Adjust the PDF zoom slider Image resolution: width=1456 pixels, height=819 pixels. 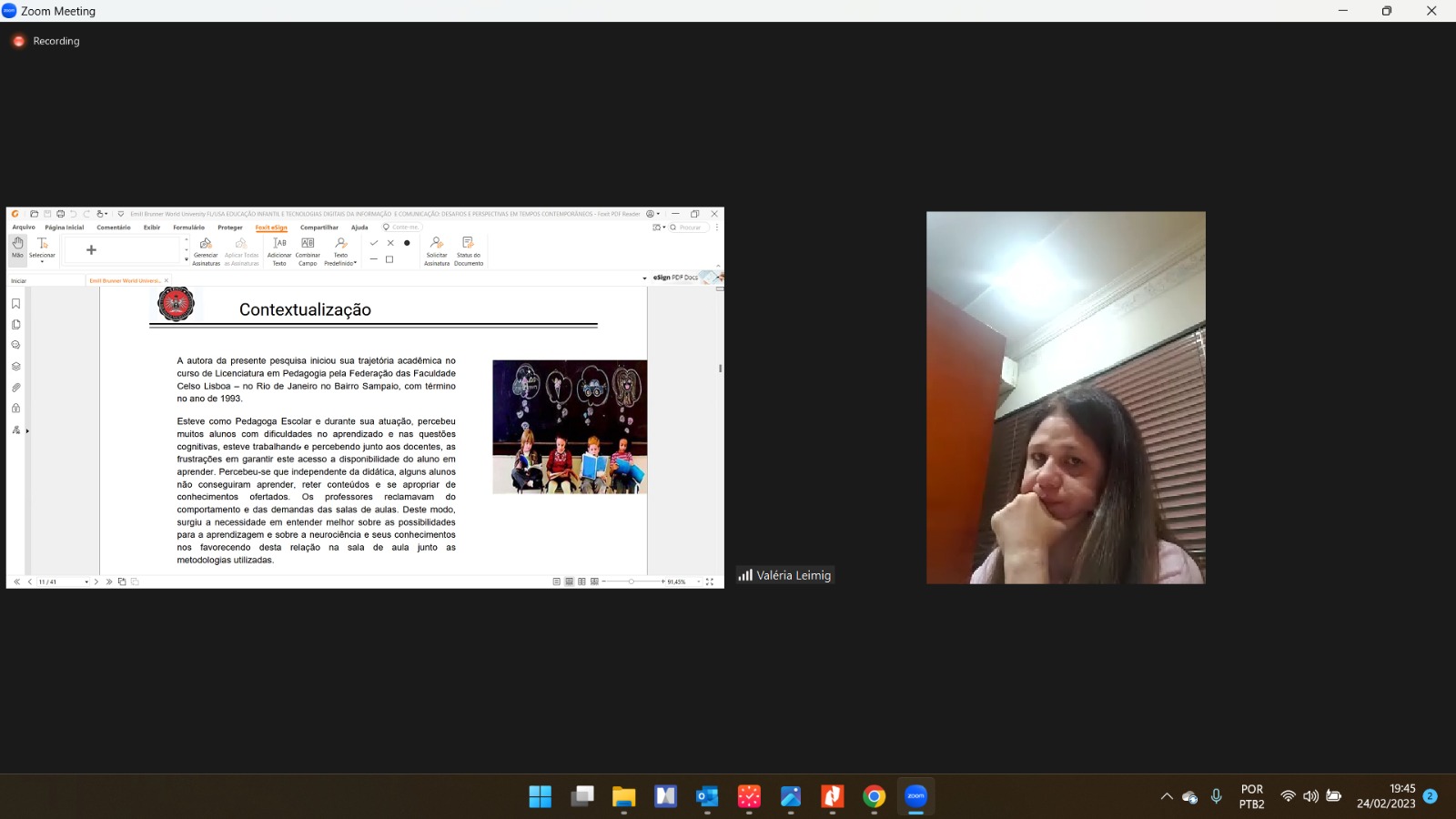pyautogui.click(x=631, y=581)
